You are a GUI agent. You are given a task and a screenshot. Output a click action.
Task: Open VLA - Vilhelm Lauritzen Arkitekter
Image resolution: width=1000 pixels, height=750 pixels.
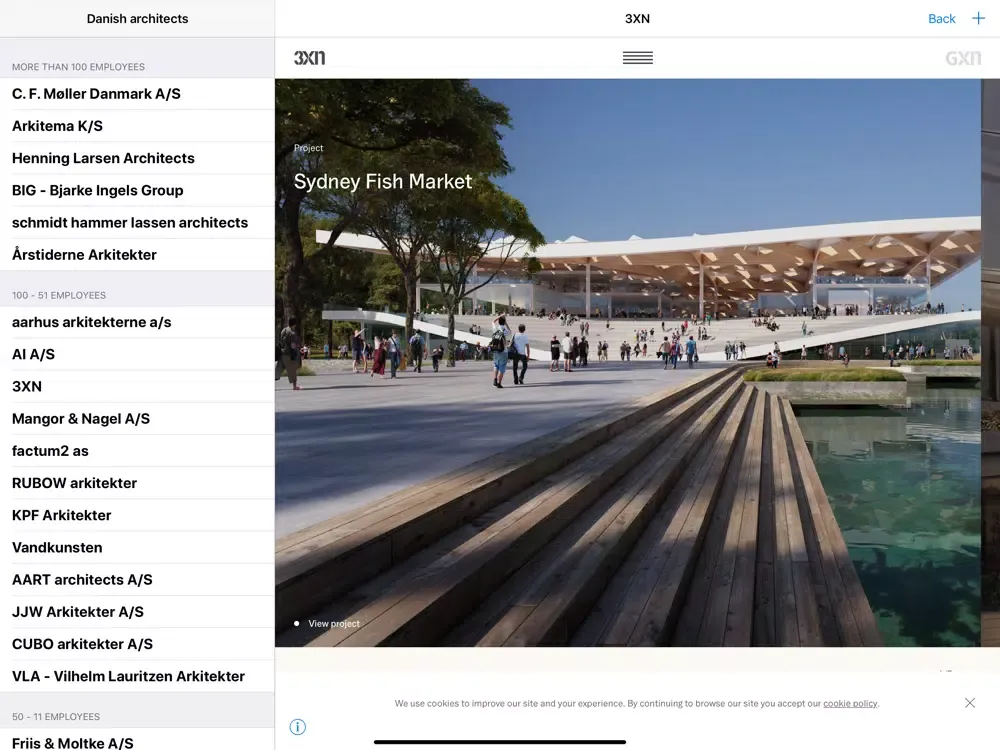[x=137, y=677]
